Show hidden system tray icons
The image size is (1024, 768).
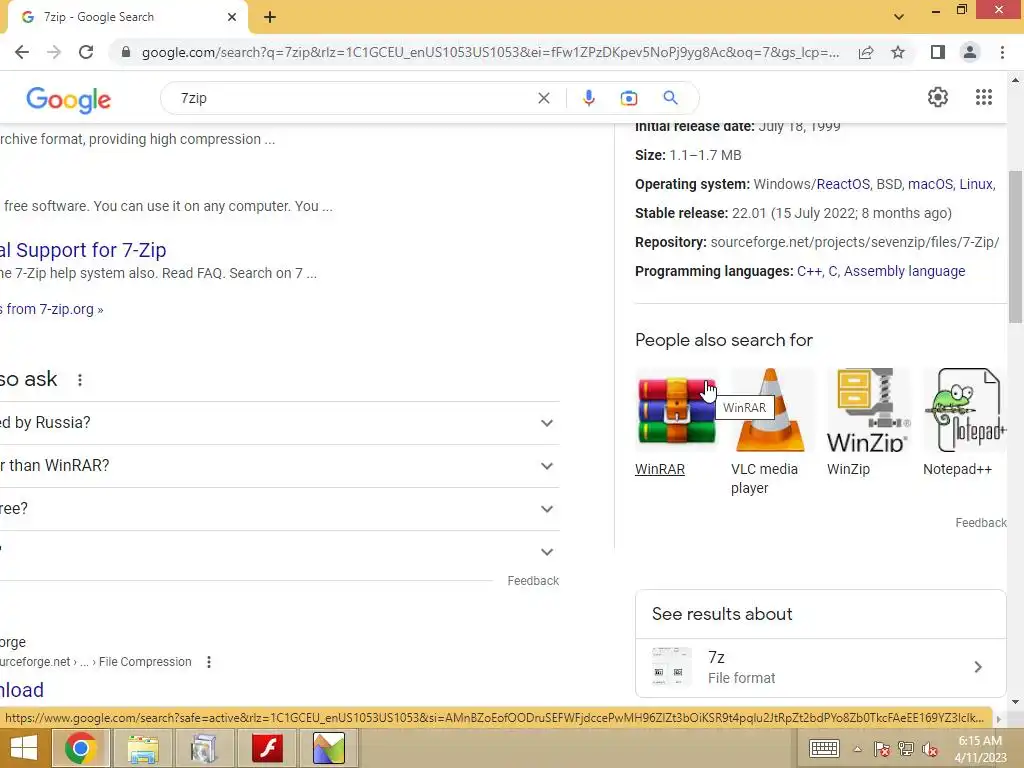[x=857, y=749]
